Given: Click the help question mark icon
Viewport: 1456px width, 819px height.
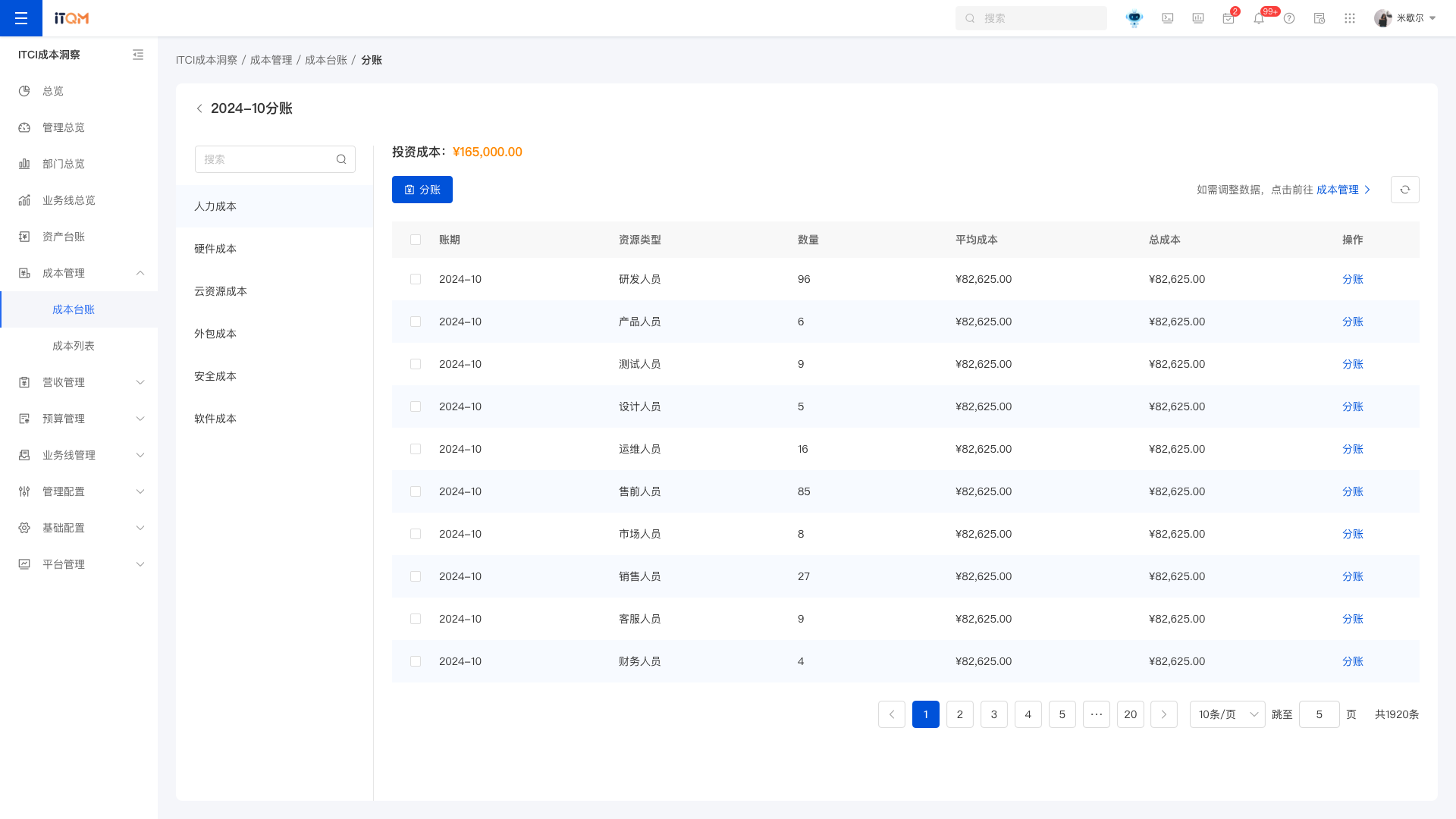Looking at the screenshot, I should pos(1289,18).
